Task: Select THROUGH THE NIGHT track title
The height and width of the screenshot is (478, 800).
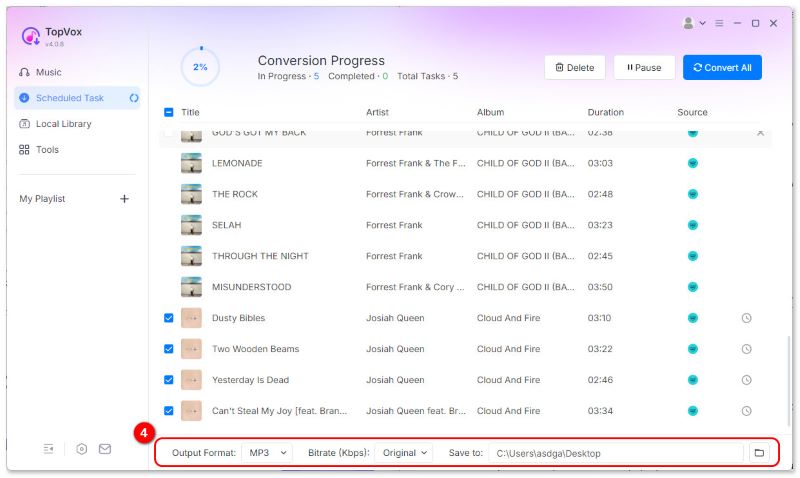Action: [260, 256]
